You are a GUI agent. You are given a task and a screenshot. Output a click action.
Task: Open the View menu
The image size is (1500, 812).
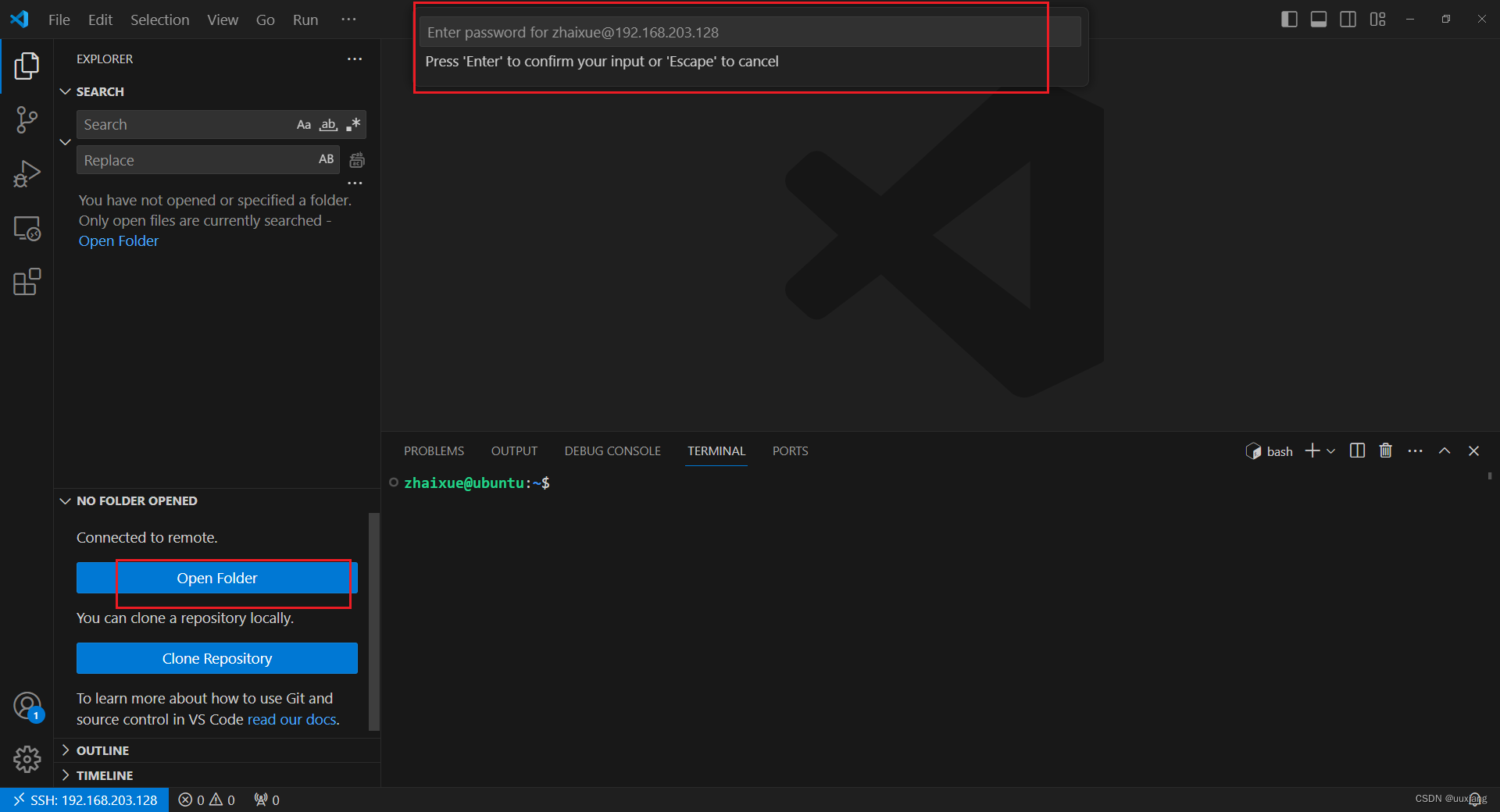click(x=222, y=20)
